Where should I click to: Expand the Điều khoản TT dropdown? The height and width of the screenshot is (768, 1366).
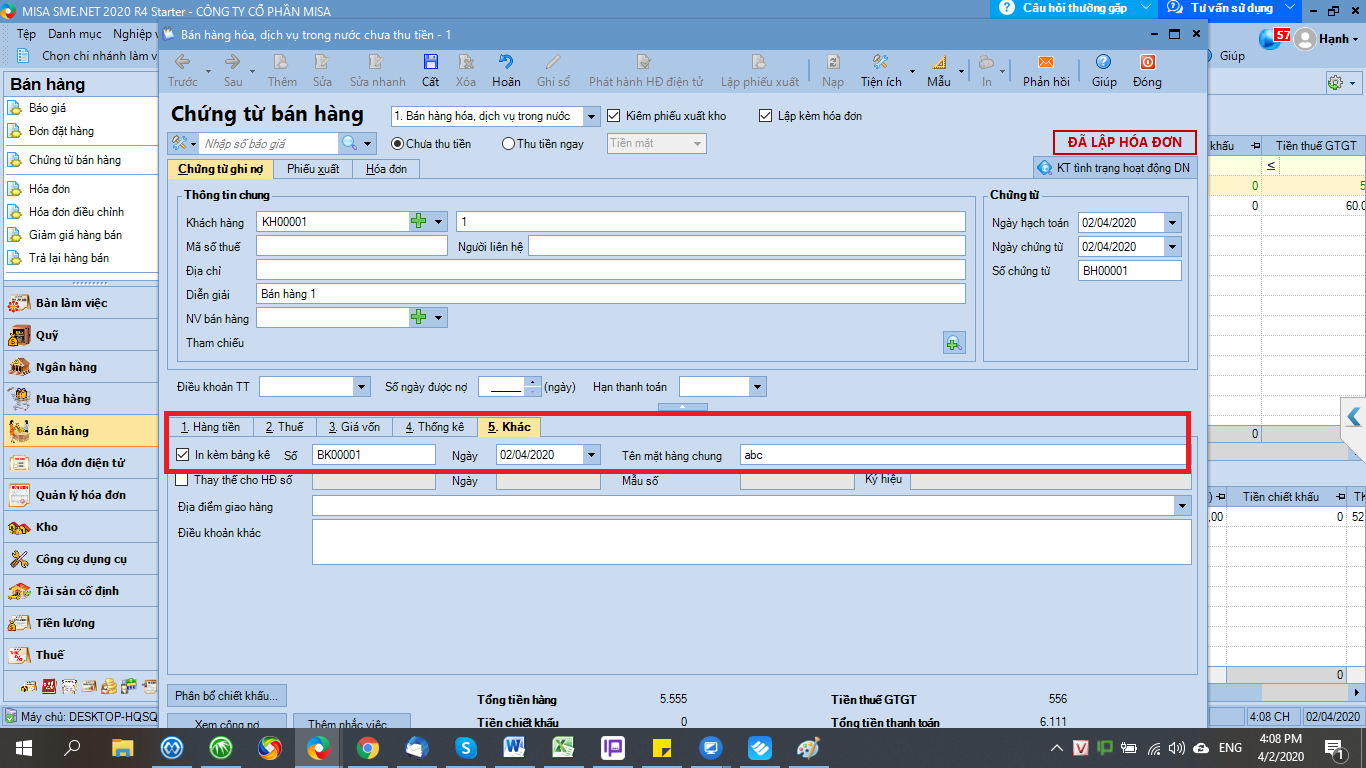click(x=362, y=387)
